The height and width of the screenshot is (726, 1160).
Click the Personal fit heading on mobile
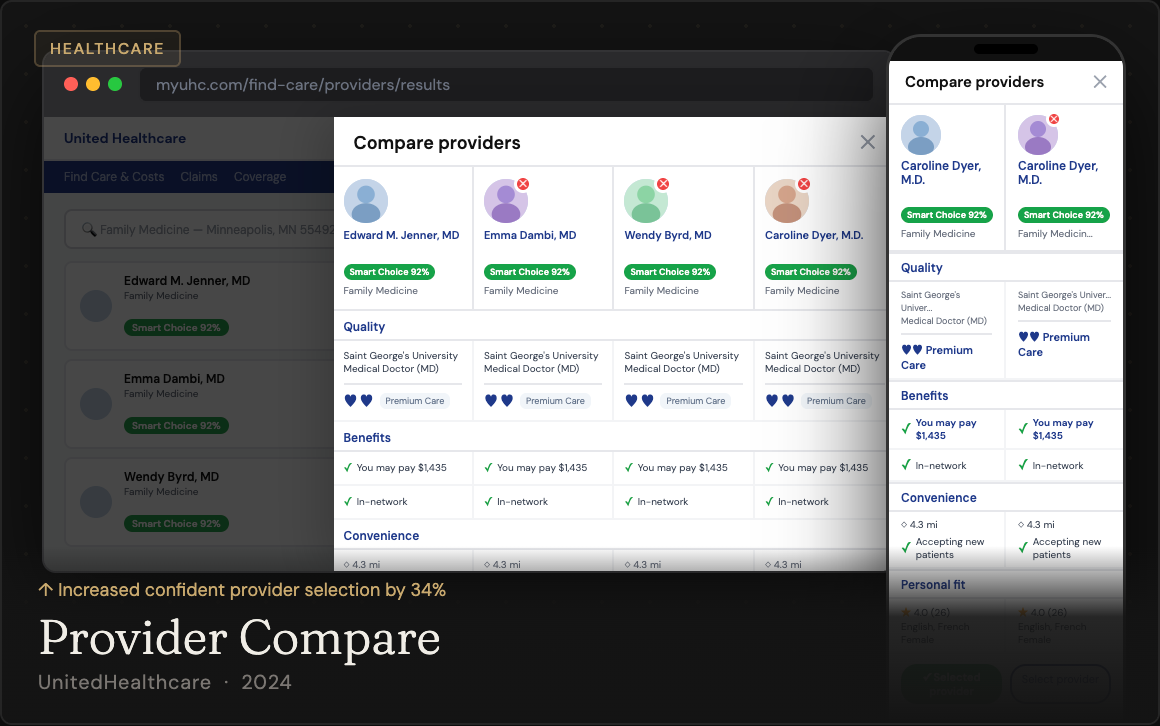[x=932, y=585]
